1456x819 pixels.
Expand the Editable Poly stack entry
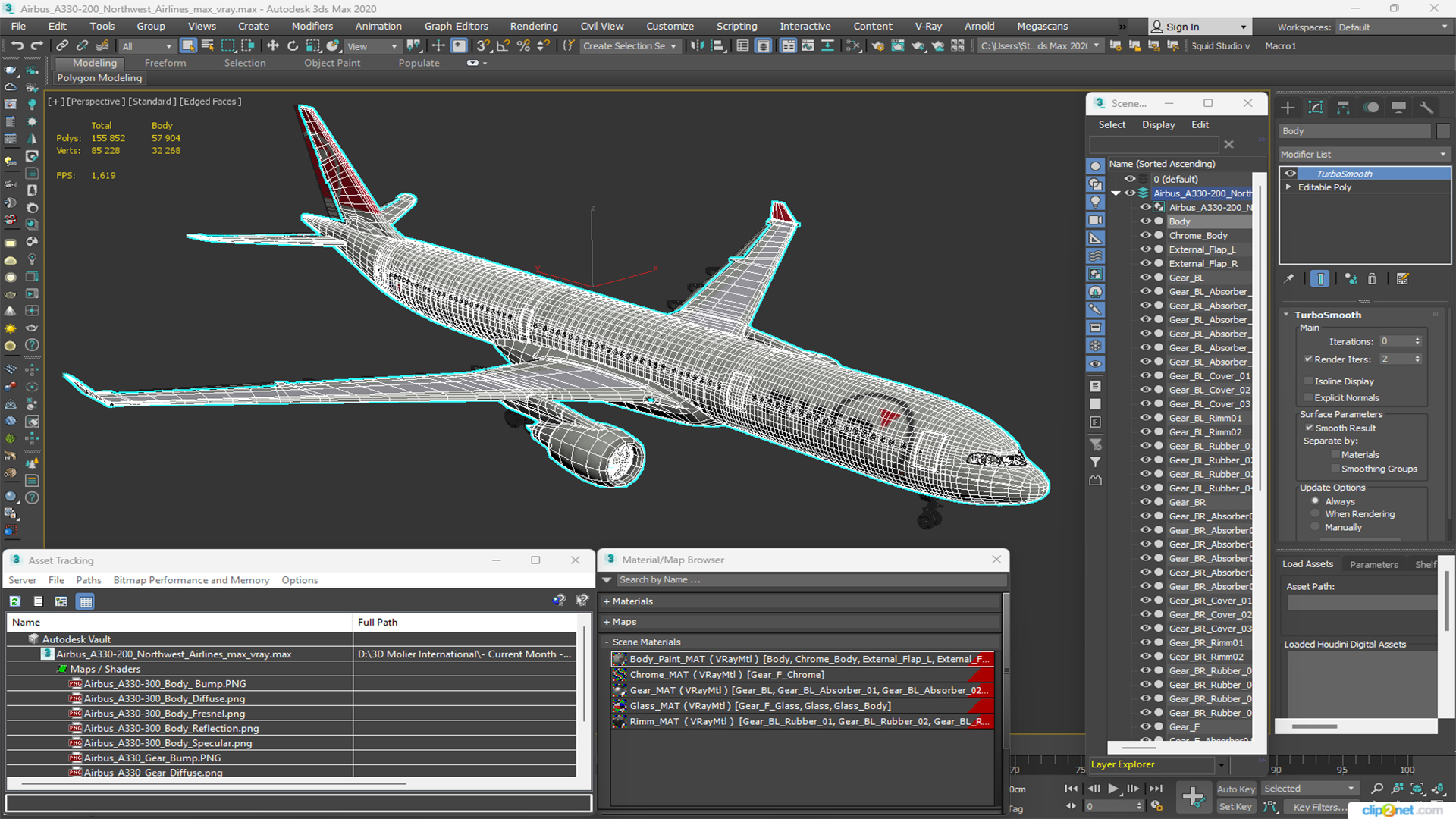point(1288,187)
